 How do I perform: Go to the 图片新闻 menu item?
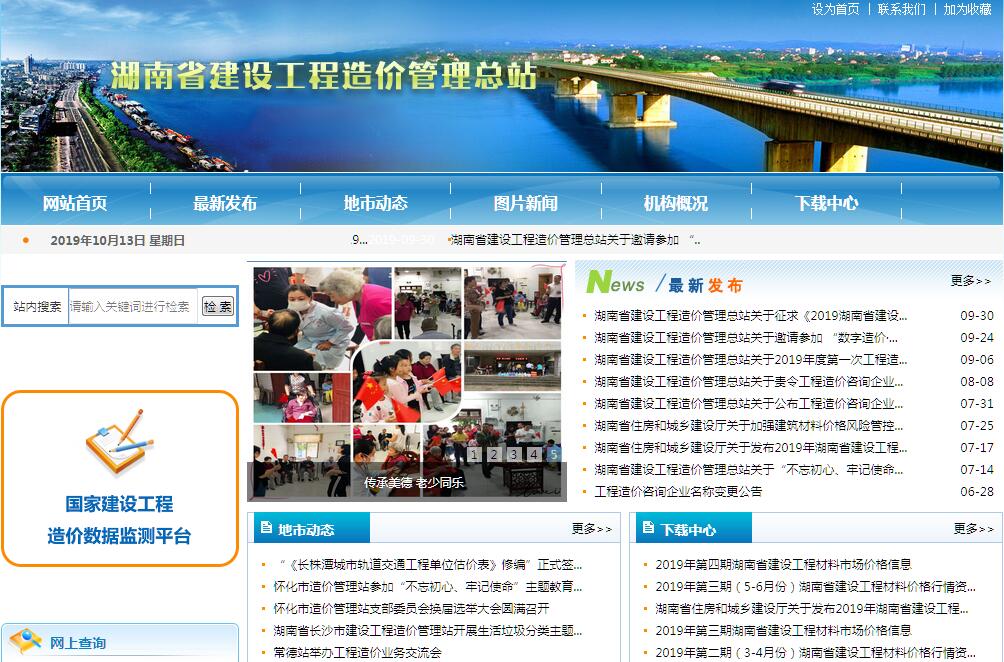(x=526, y=203)
